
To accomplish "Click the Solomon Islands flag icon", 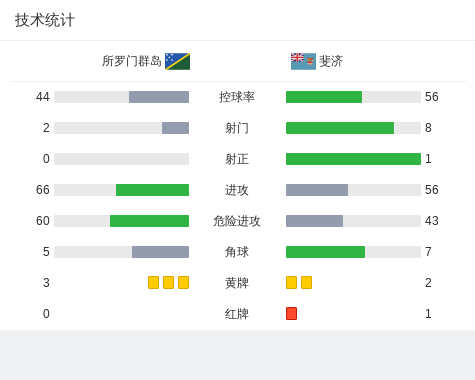I will click(x=177, y=61).
